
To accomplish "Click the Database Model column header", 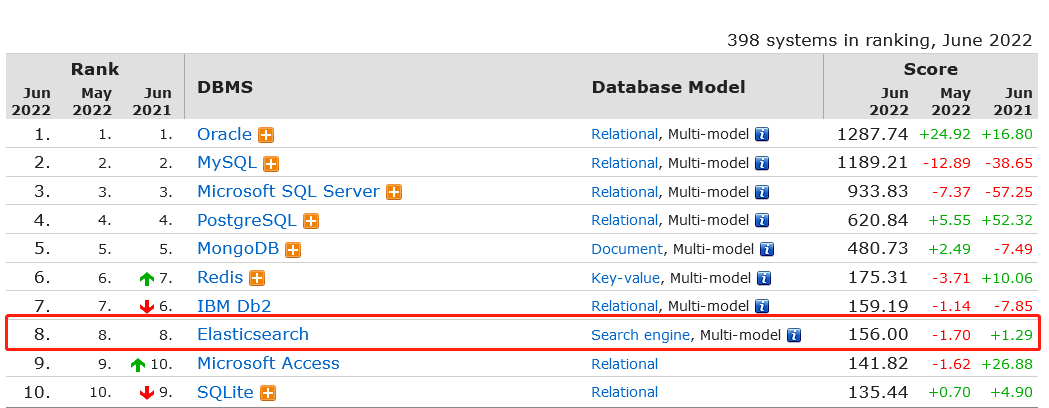I will tap(668, 88).
